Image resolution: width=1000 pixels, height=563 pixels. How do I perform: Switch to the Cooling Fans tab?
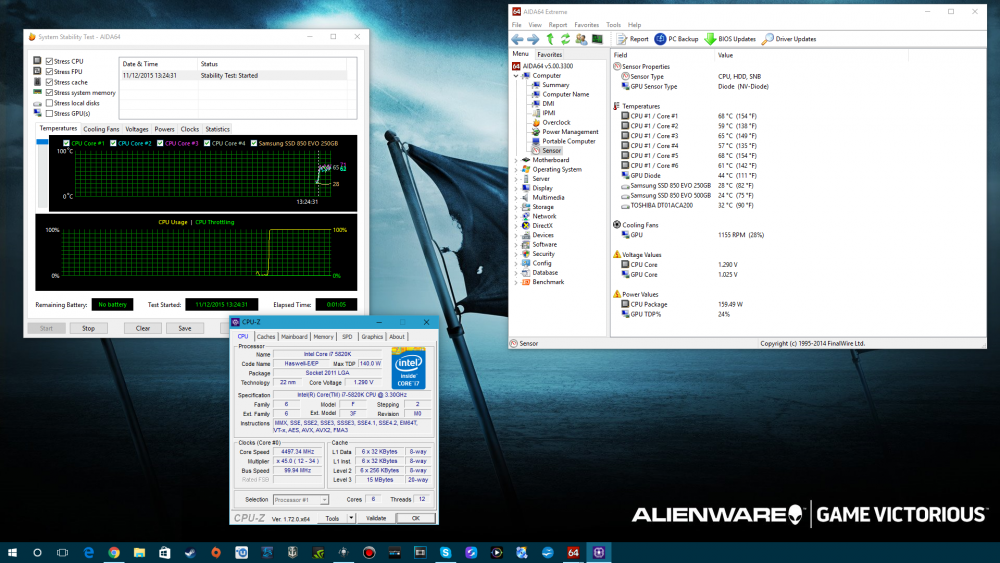[x=101, y=129]
